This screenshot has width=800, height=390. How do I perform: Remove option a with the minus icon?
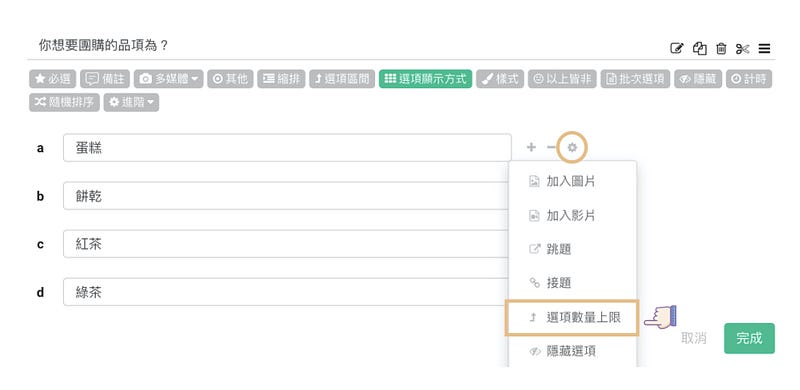click(x=551, y=148)
